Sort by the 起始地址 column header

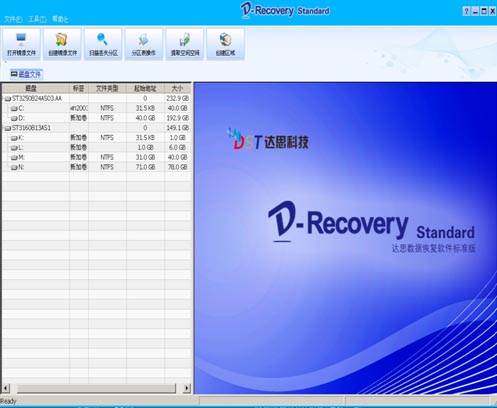(145, 88)
